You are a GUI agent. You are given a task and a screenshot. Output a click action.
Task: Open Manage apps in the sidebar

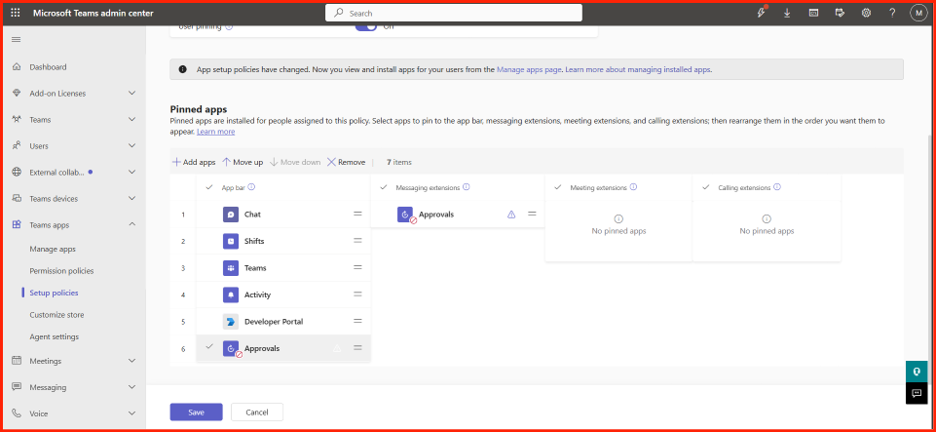click(x=53, y=249)
